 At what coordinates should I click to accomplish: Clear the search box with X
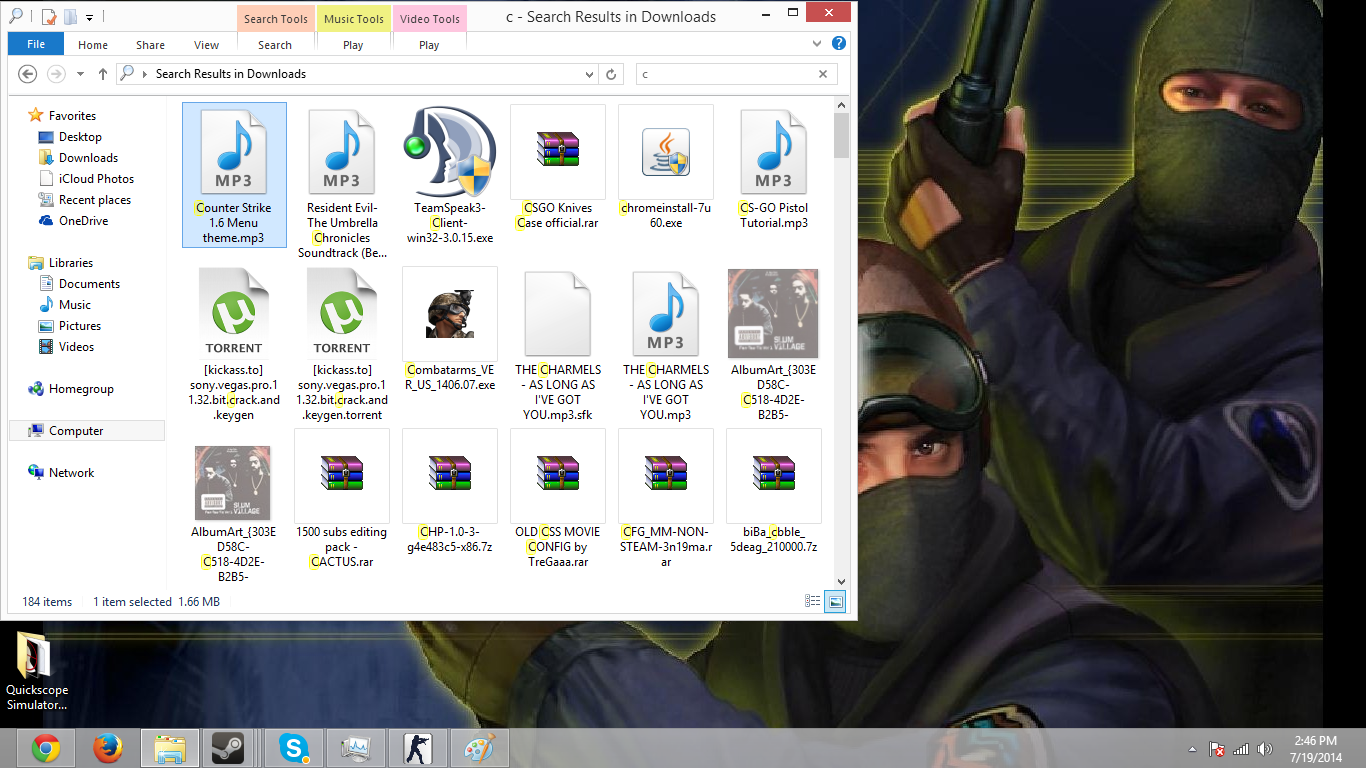824,74
